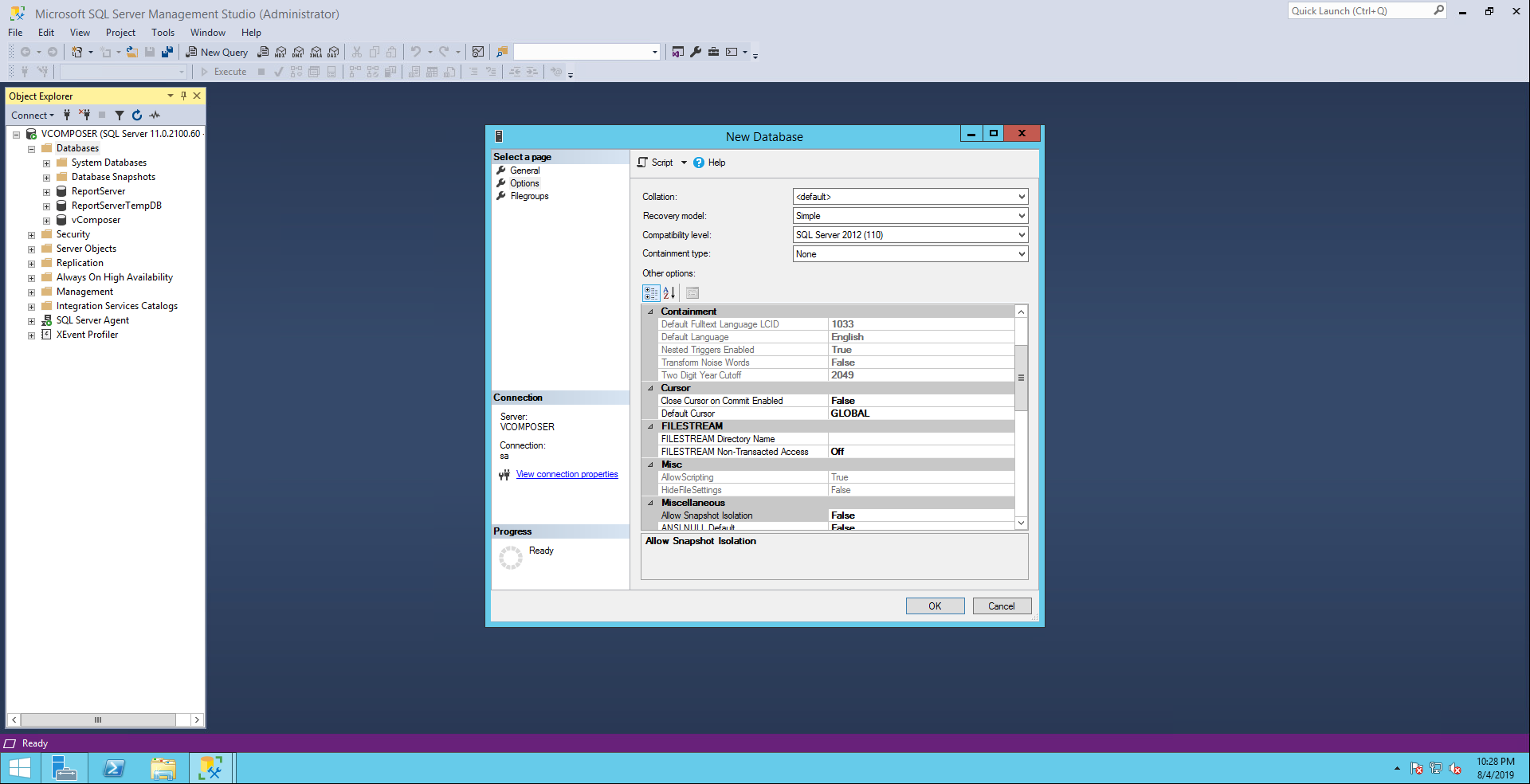Click the OK button

tap(935, 606)
